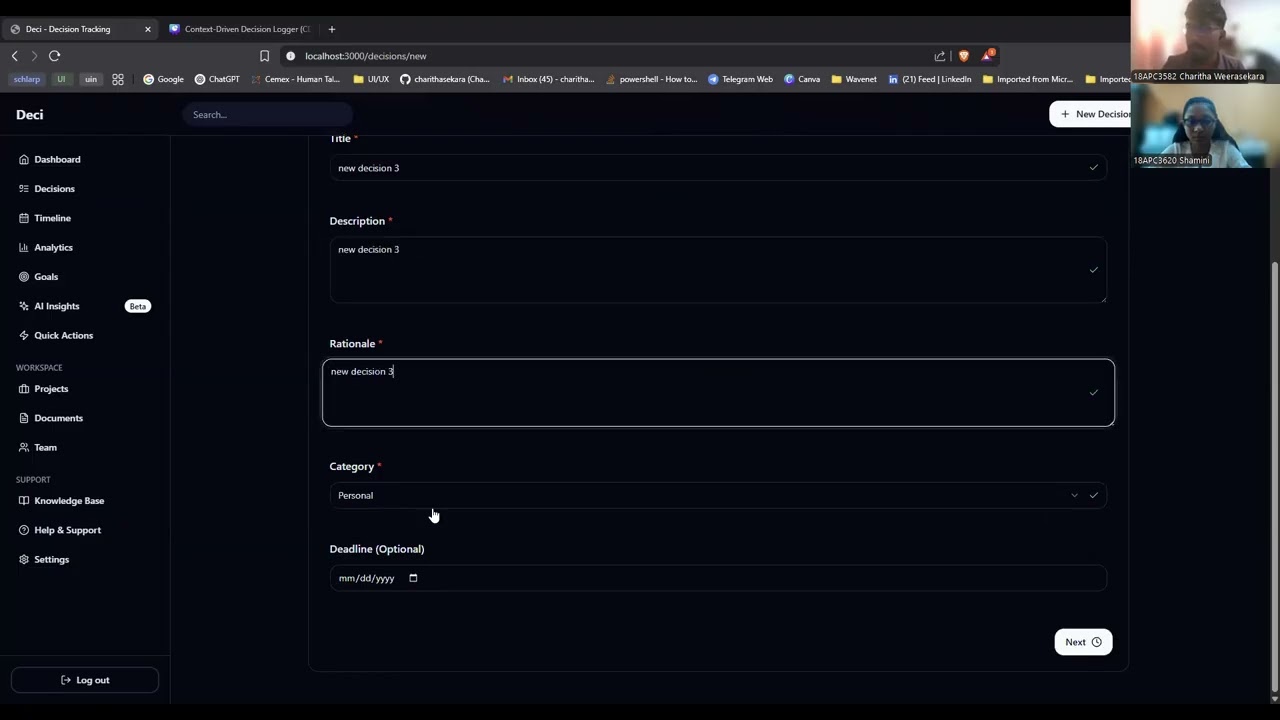This screenshot has width=1280, height=720.
Task: Click the Next button
Action: [x=1083, y=642]
